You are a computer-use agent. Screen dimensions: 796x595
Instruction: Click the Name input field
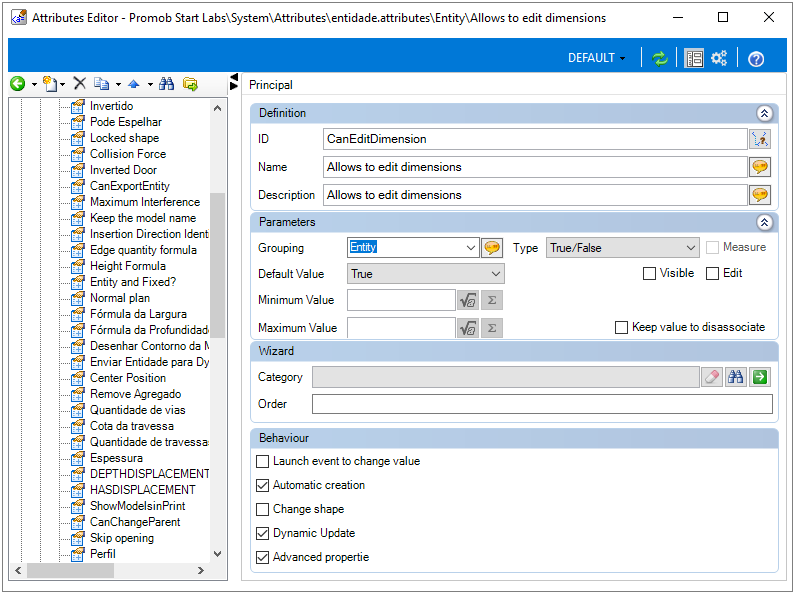click(535, 167)
